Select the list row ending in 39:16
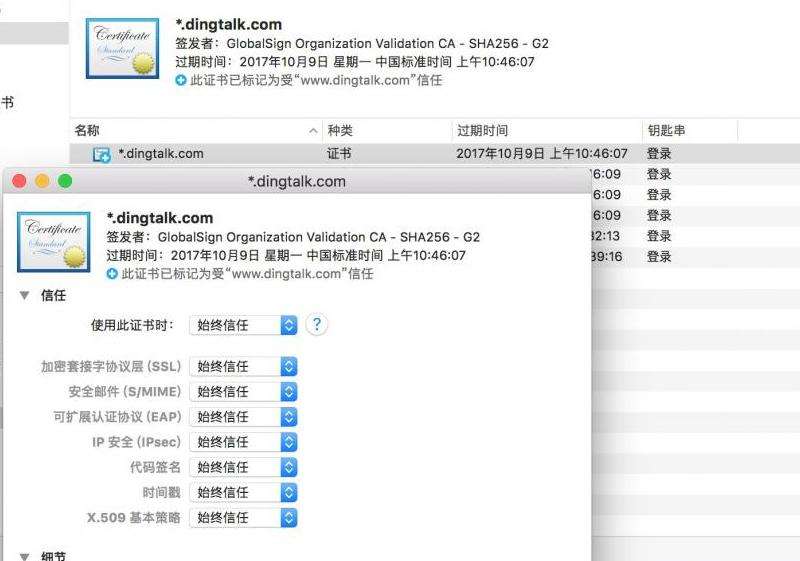This screenshot has width=800, height=561. click(x=696, y=257)
